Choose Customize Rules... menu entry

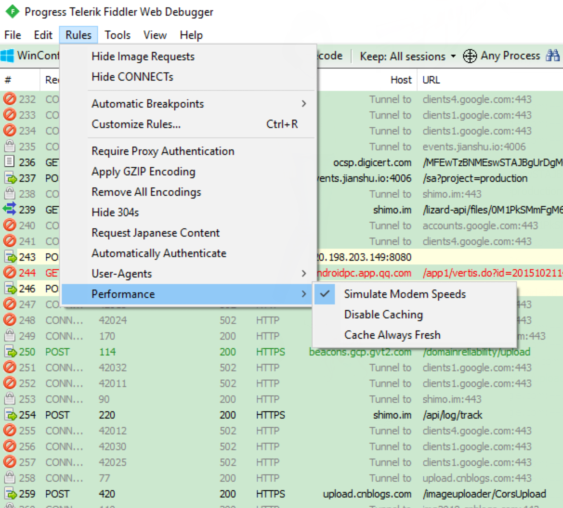[187, 124]
